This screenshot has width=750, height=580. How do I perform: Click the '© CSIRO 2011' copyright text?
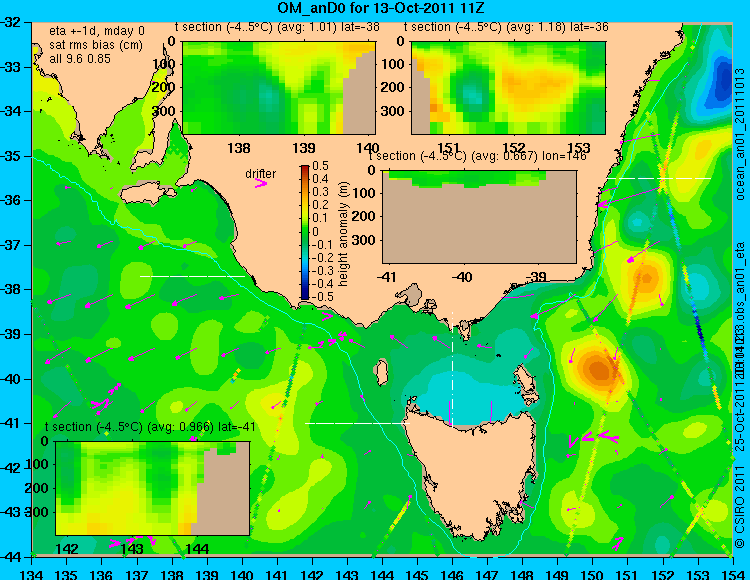739,504
